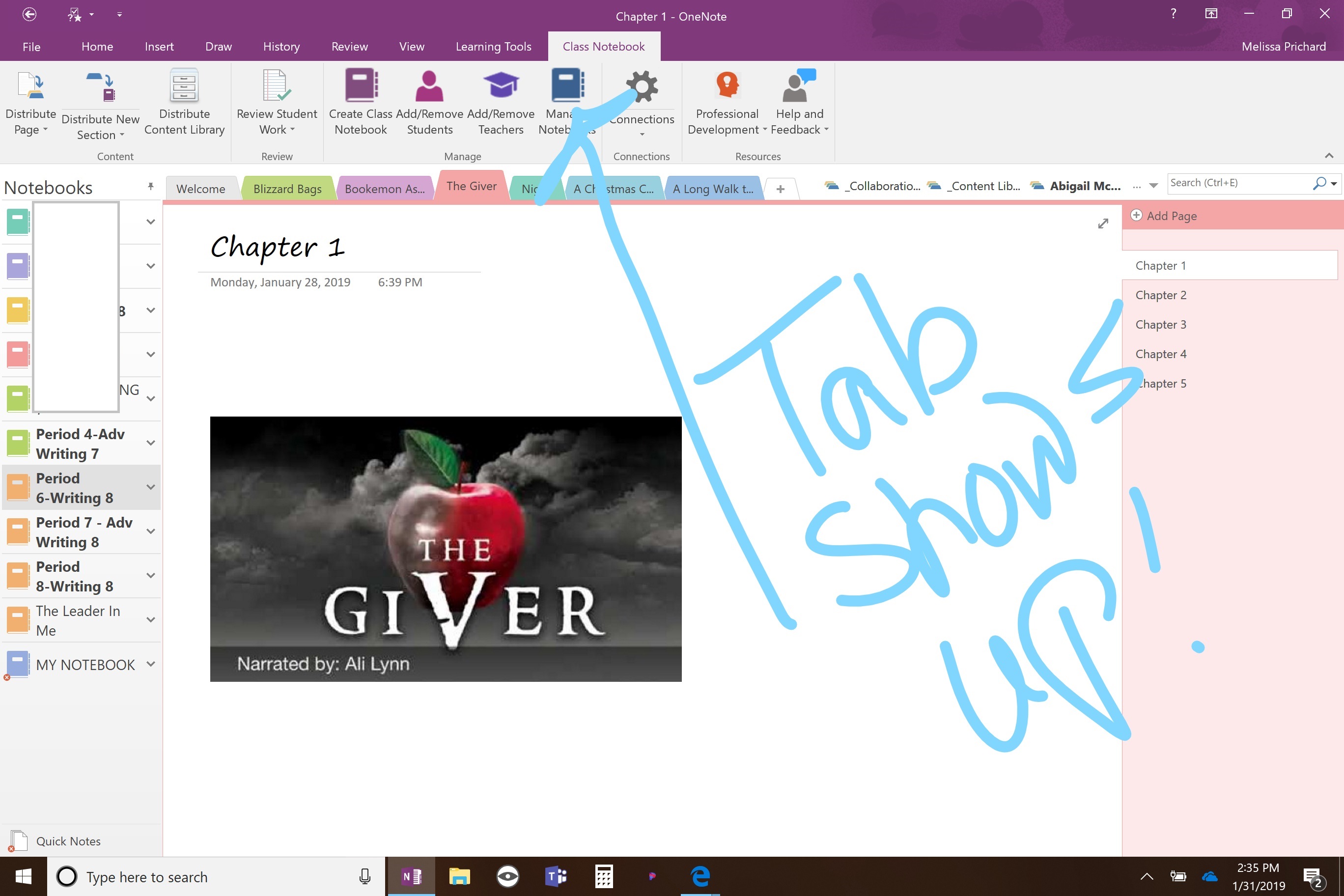Viewport: 1344px width, 896px height.
Task: Open Microsoft Edge from taskbar
Action: 700,875
